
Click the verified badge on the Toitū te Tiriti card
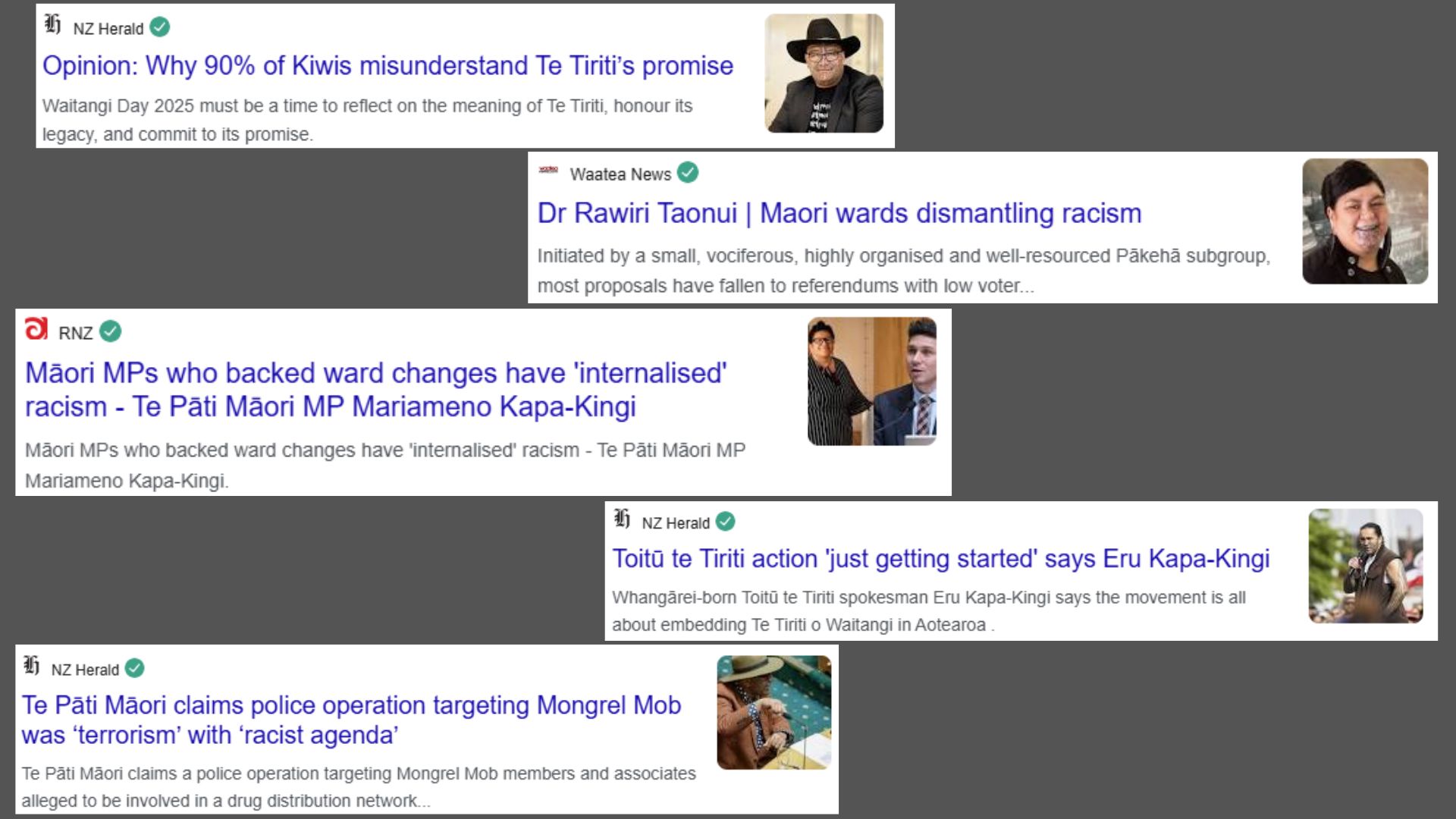[726, 522]
